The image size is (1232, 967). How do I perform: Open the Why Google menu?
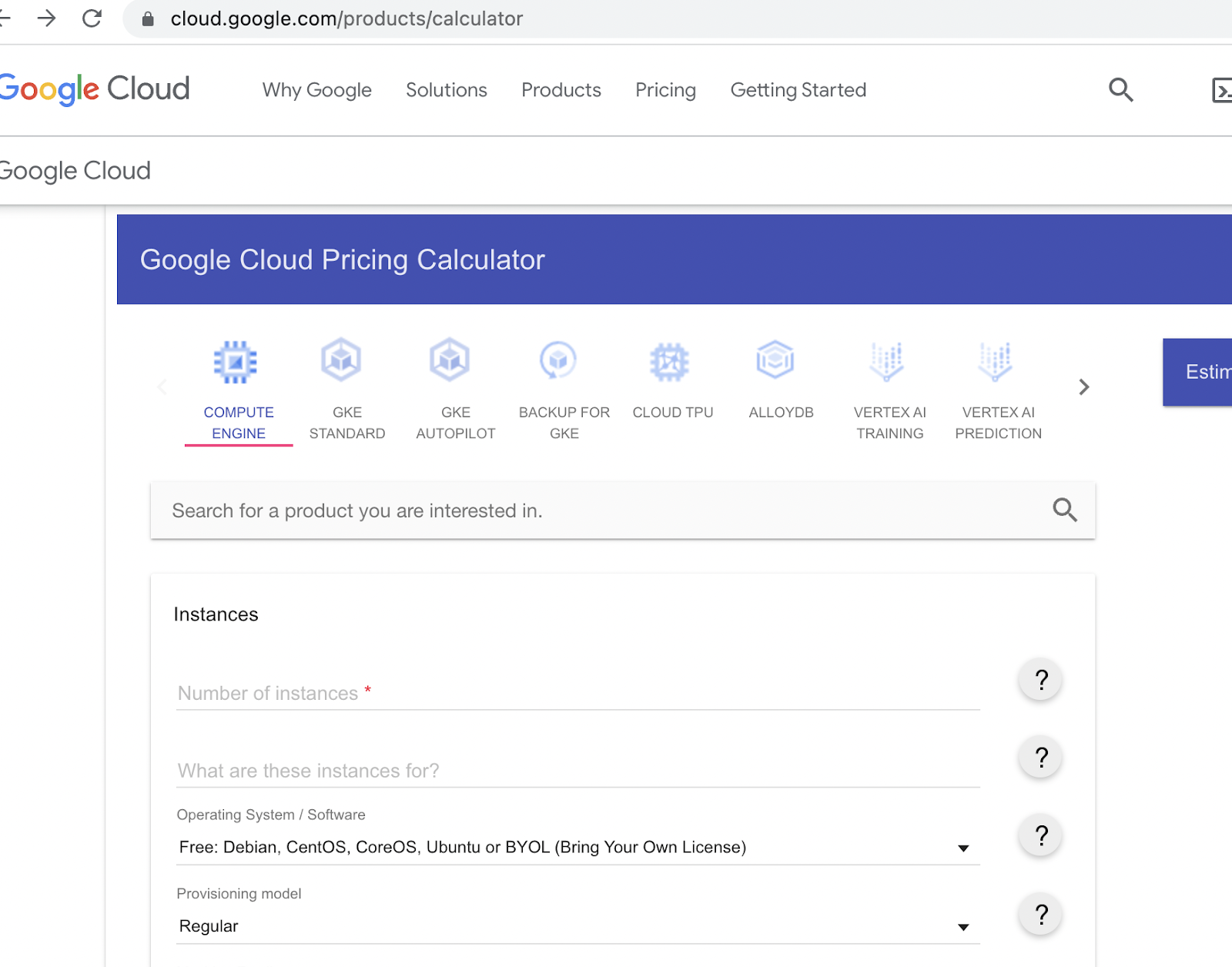click(317, 90)
